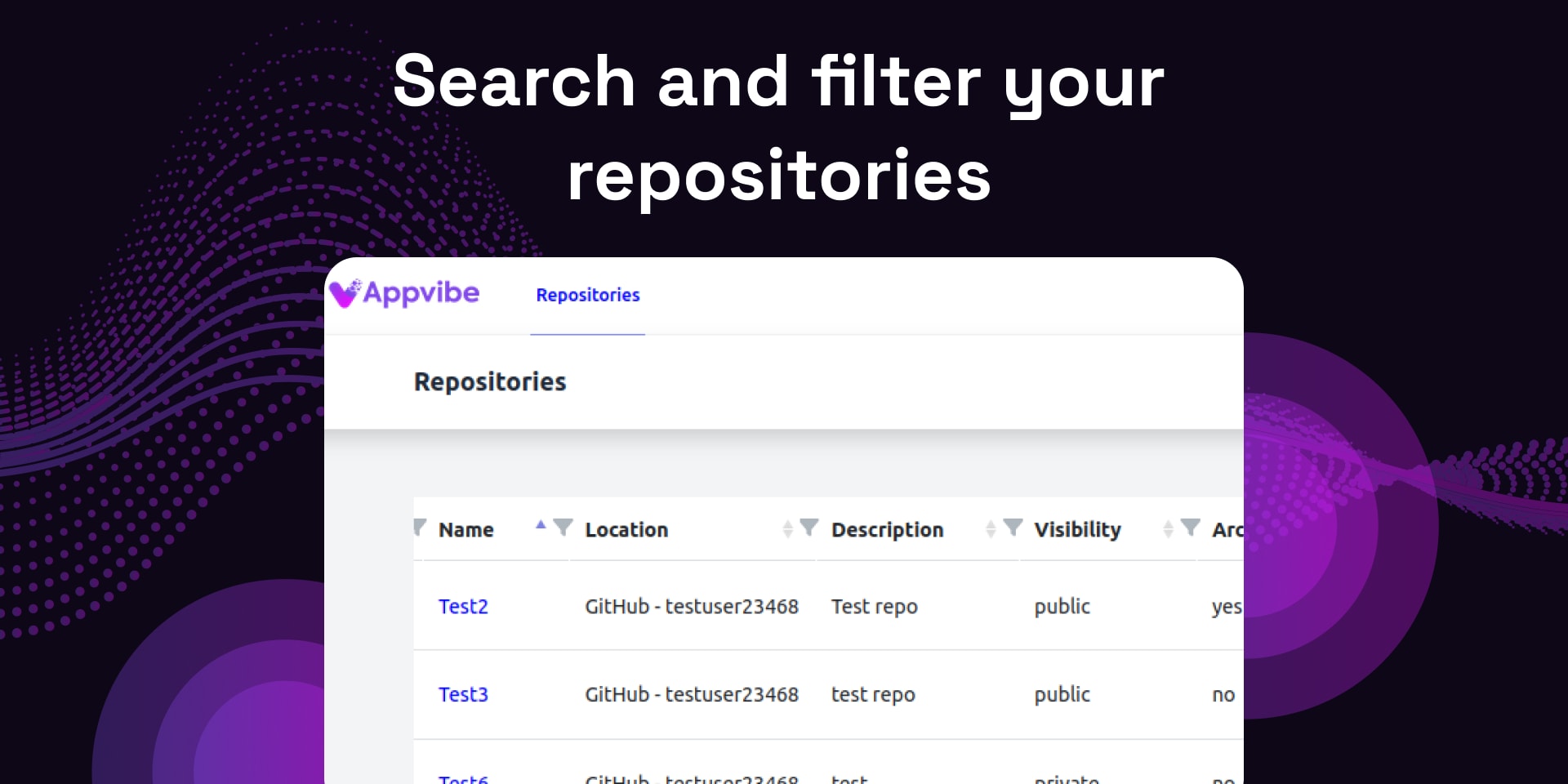Click the Location column header
The width and height of the screenshot is (1568, 784).
[x=626, y=530]
